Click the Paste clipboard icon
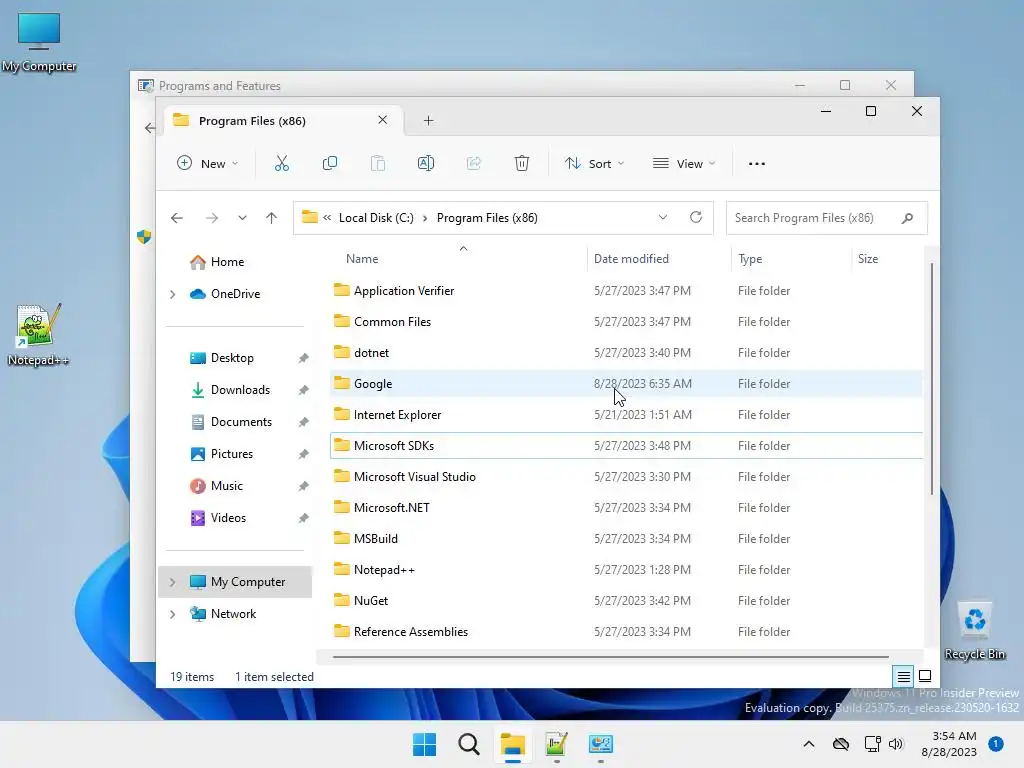This screenshot has width=1024, height=768. [377, 163]
